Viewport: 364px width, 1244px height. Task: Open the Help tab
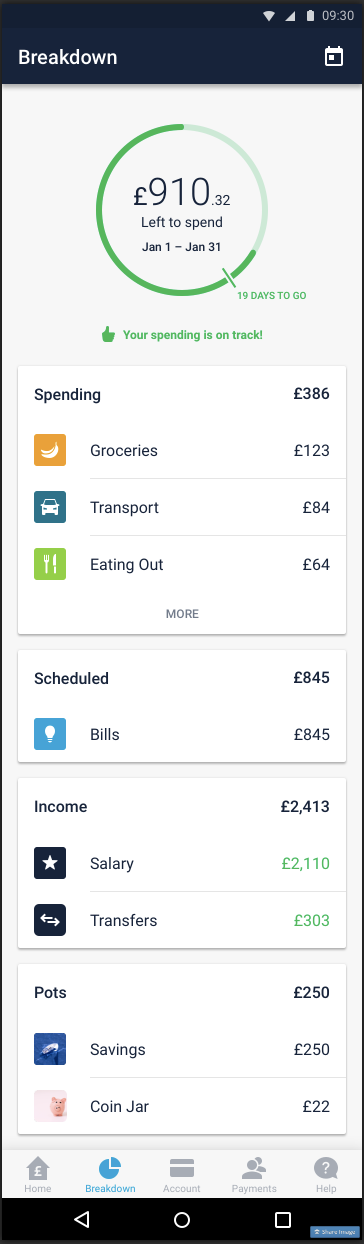[x=326, y=1175]
